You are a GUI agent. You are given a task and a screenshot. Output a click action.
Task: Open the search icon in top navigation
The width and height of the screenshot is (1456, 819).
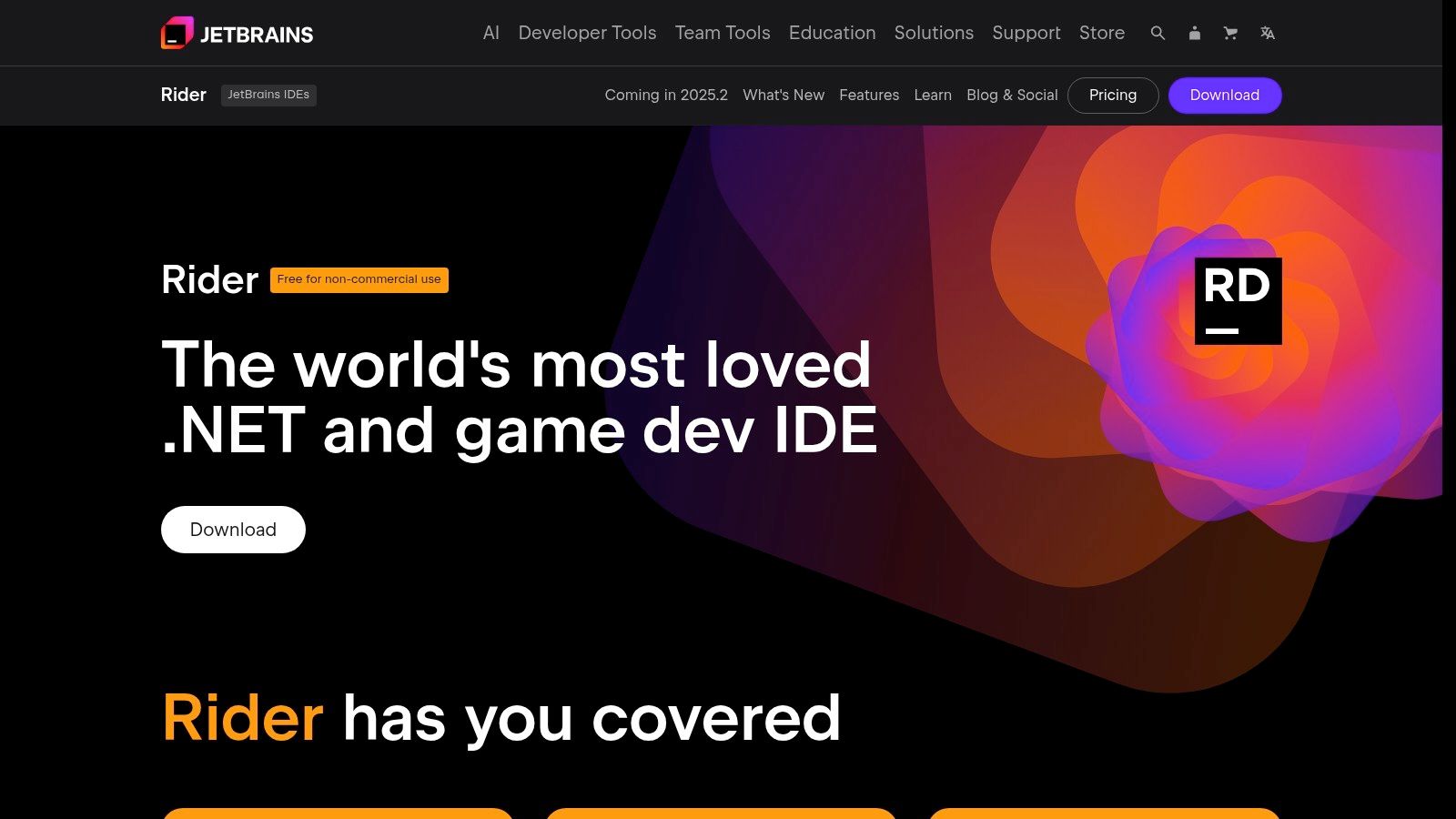click(1158, 33)
